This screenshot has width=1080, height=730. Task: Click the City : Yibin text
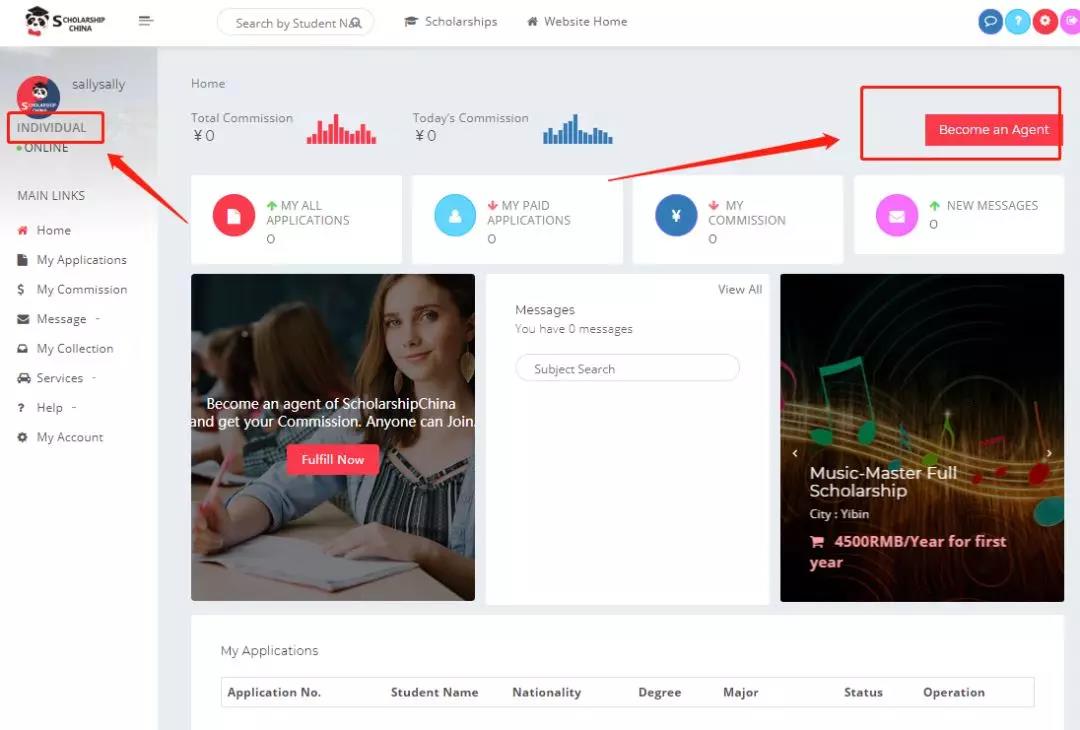click(839, 514)
